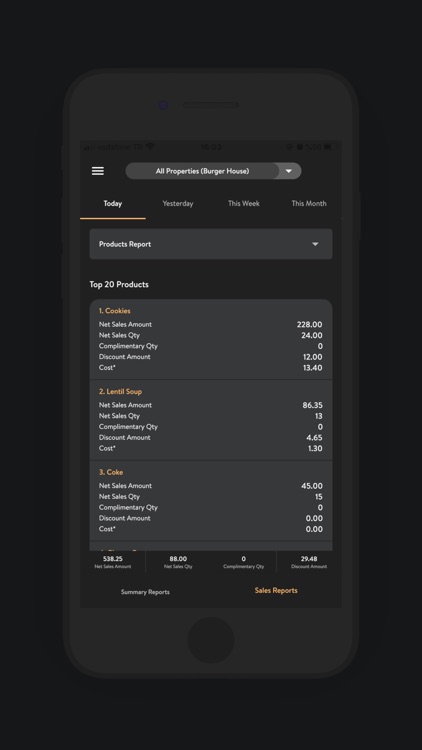Select Cookies cost value 13.40
Screen dimensions: 422x750
click(312, 368)
